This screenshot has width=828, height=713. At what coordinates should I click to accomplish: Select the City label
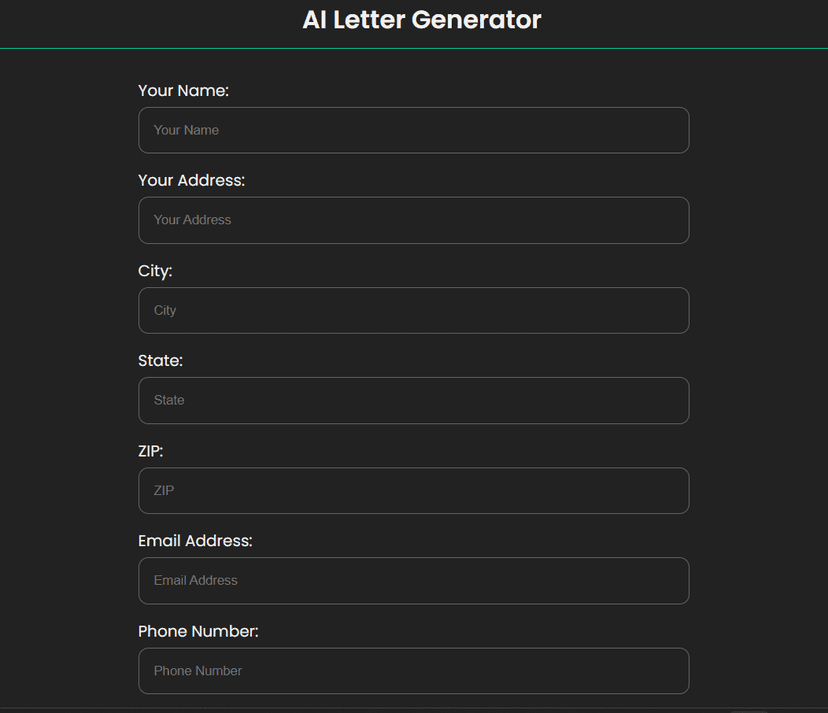tap(155, 270)
